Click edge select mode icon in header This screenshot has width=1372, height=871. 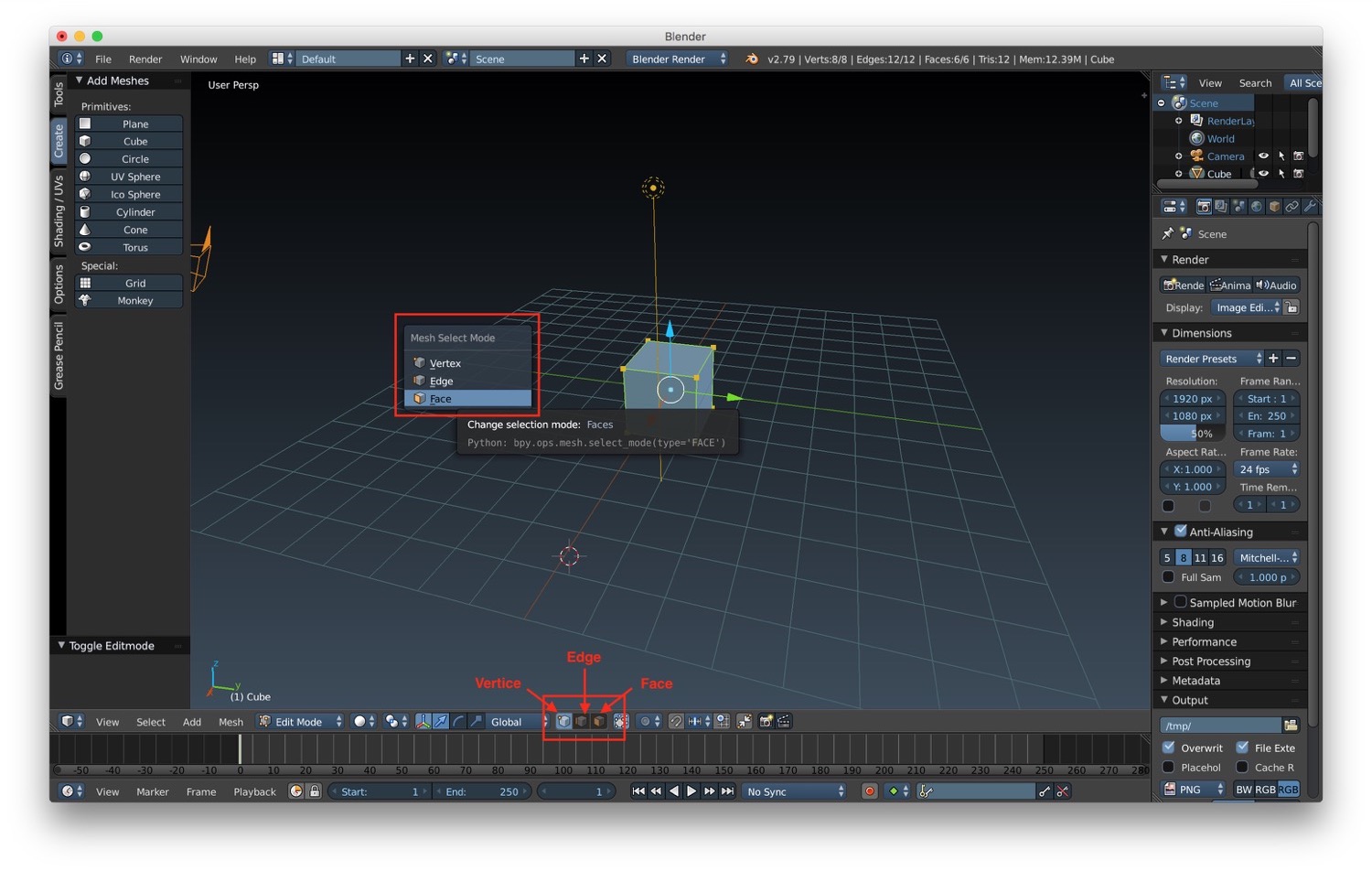tap(581, 721)
